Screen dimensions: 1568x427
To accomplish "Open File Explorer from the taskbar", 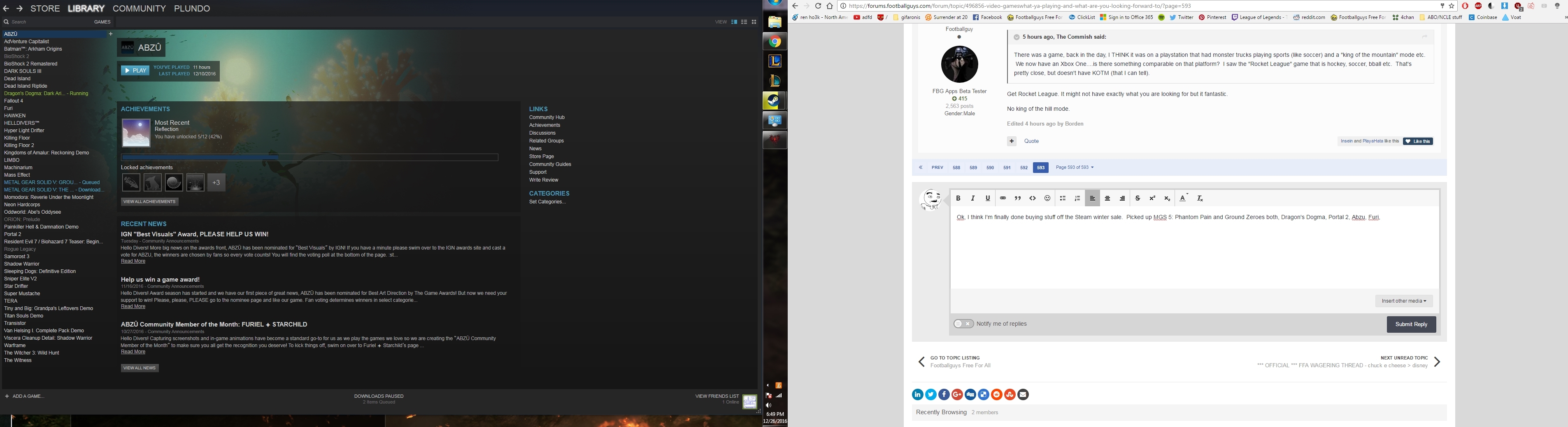I will [775, 22].
